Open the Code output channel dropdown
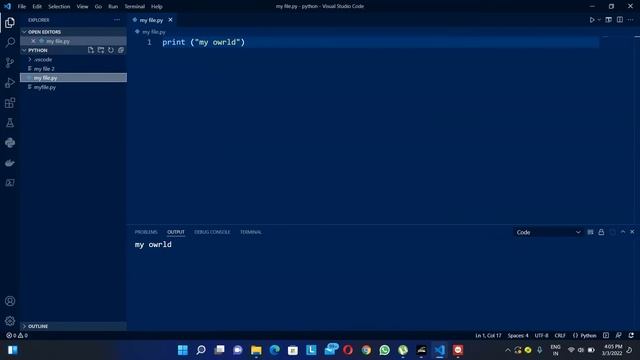 (548, 232)
